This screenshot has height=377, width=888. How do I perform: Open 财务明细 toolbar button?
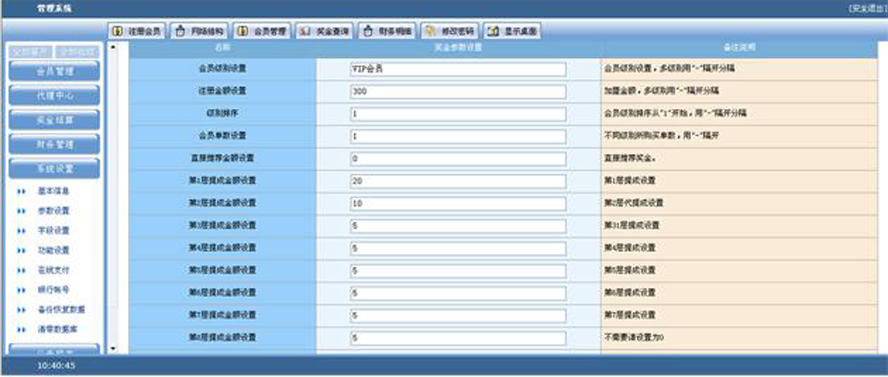[388, 32]
